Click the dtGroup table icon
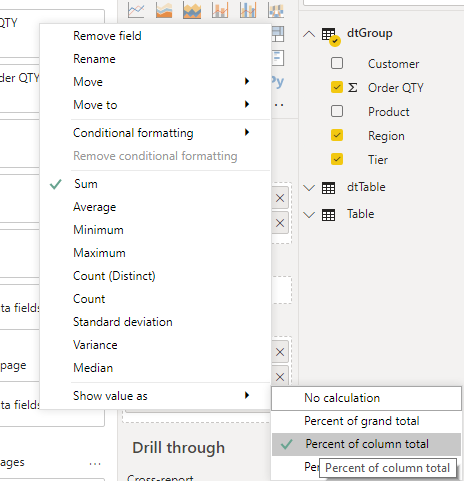 (330, 35)
